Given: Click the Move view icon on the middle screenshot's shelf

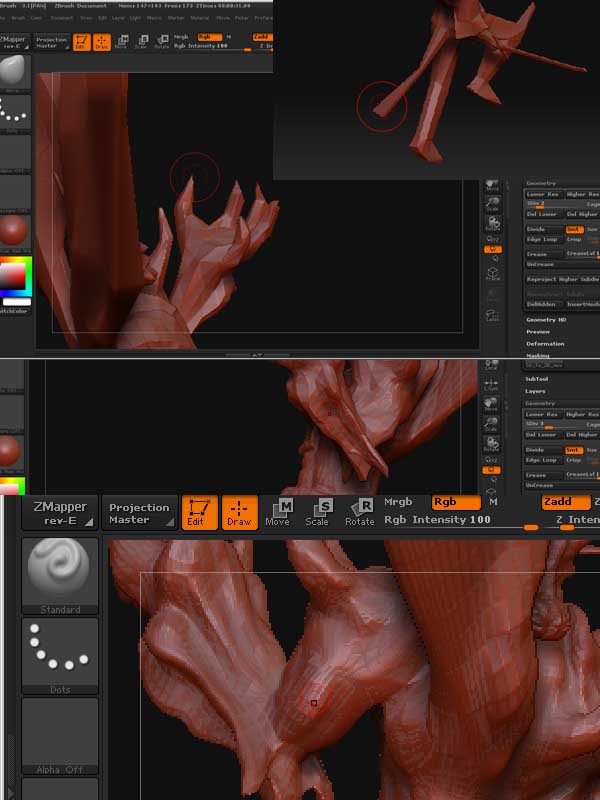Looking at the screenshot, I should (x=491, y=405).
